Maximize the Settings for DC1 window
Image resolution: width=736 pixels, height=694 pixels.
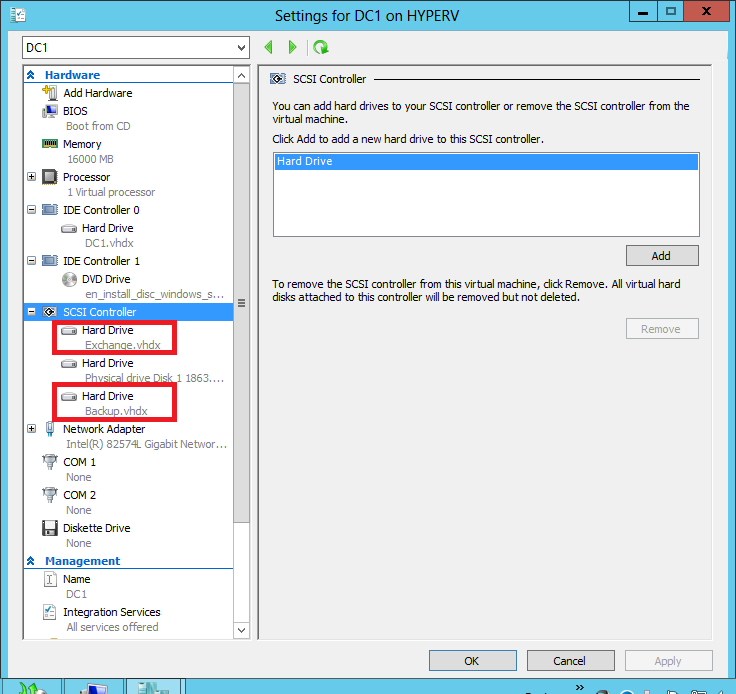(x=671, y=12)
